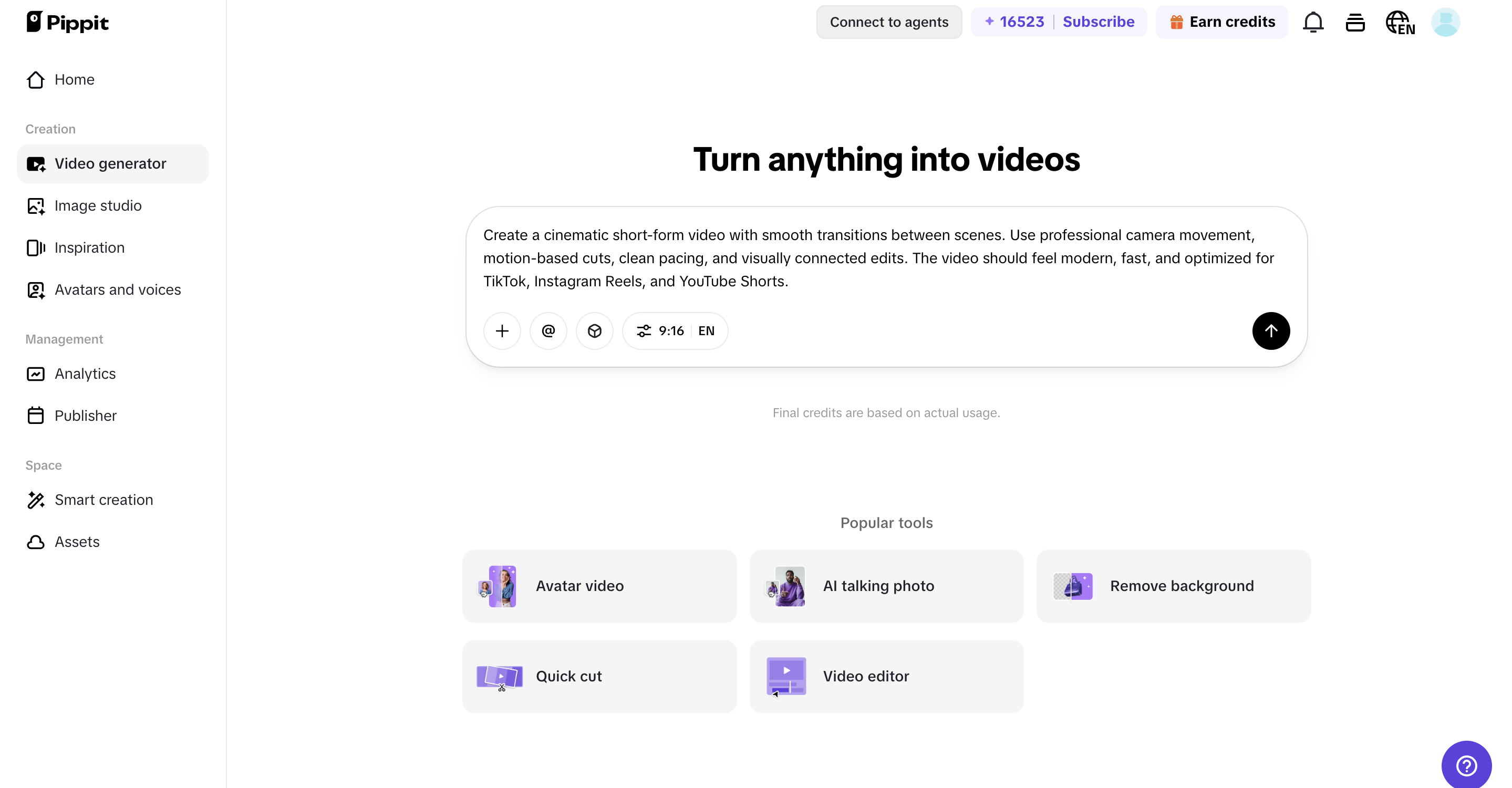Click the AI talking photo thumbnail image
The image size is (1512, 788).
coord(785,586)
